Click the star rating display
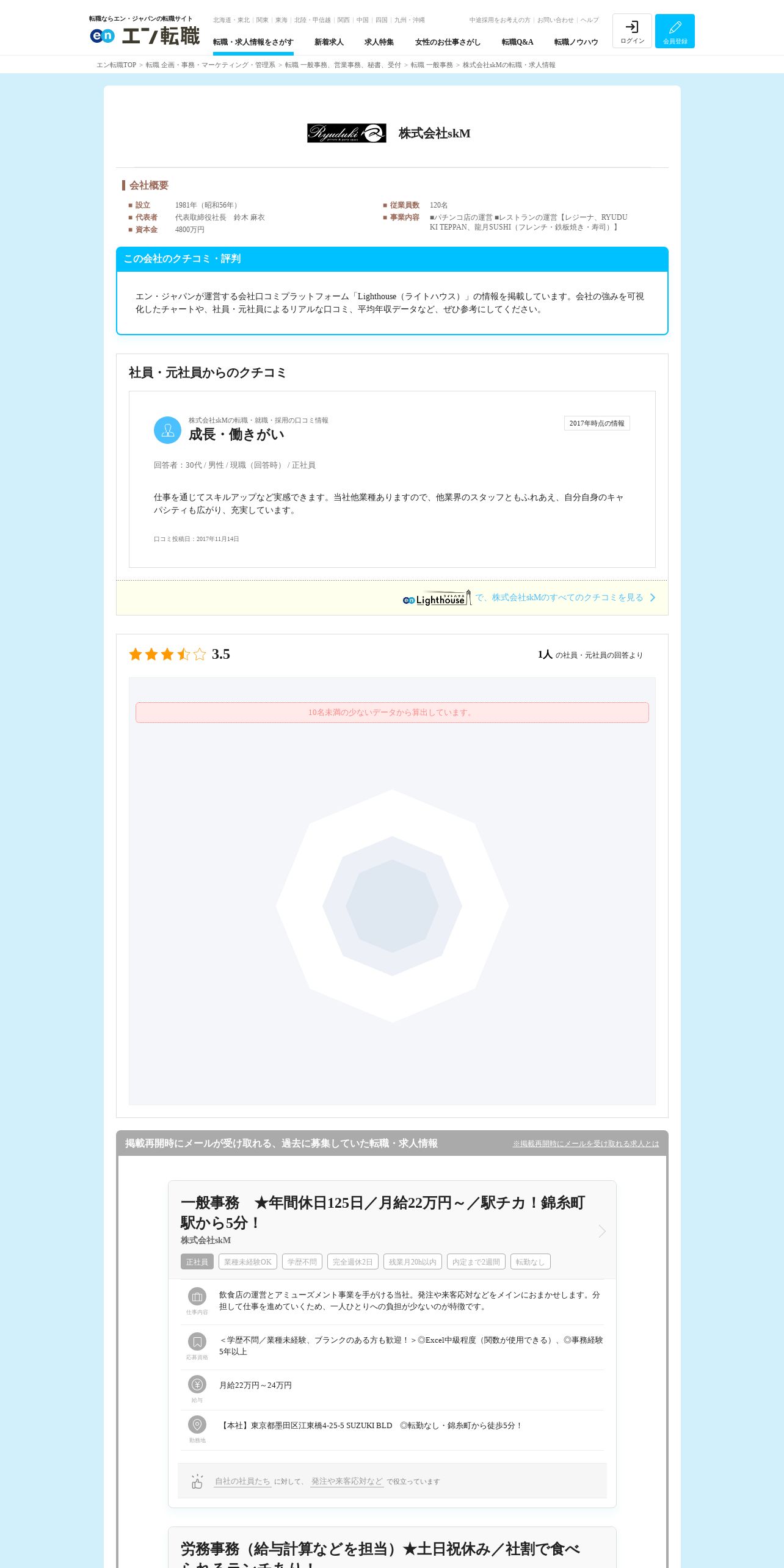The height and width of the screenshot is (1568, 784). (x=167, y=655)
